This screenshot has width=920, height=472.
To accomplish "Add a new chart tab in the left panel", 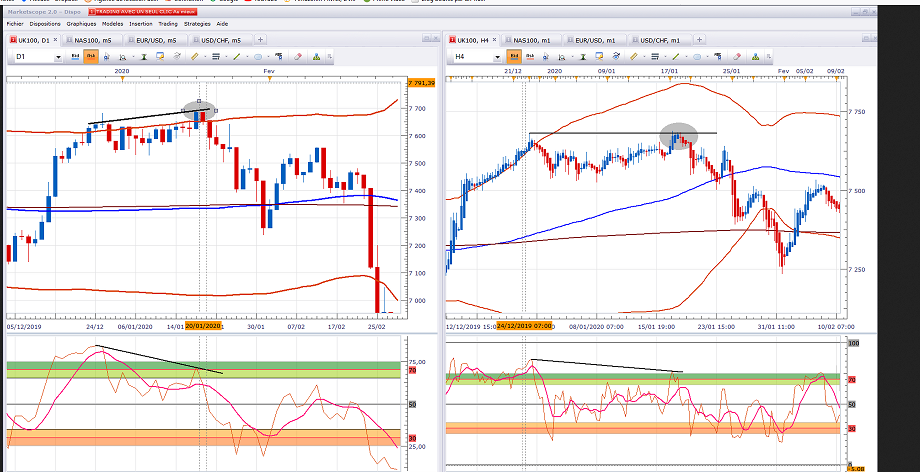I will tap(258, 39).
